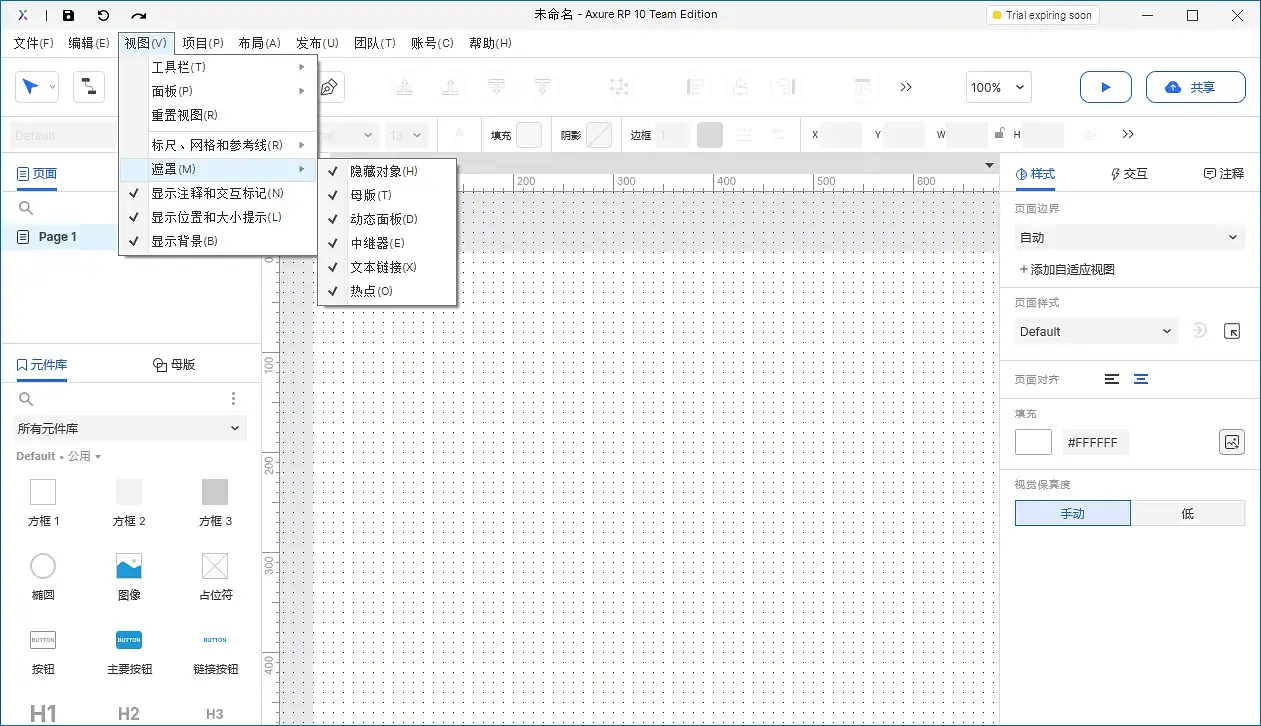Select the 椭圆 widget from the widget library
1261x726 pixels.
click(42, 566)
